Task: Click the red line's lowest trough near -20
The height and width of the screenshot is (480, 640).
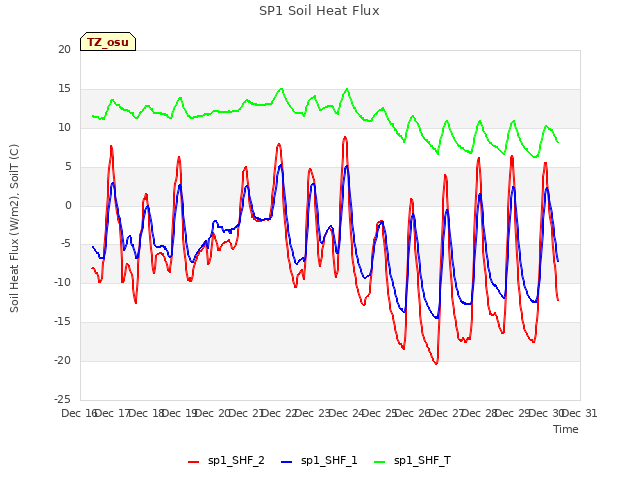Action: tap(436, 363)
